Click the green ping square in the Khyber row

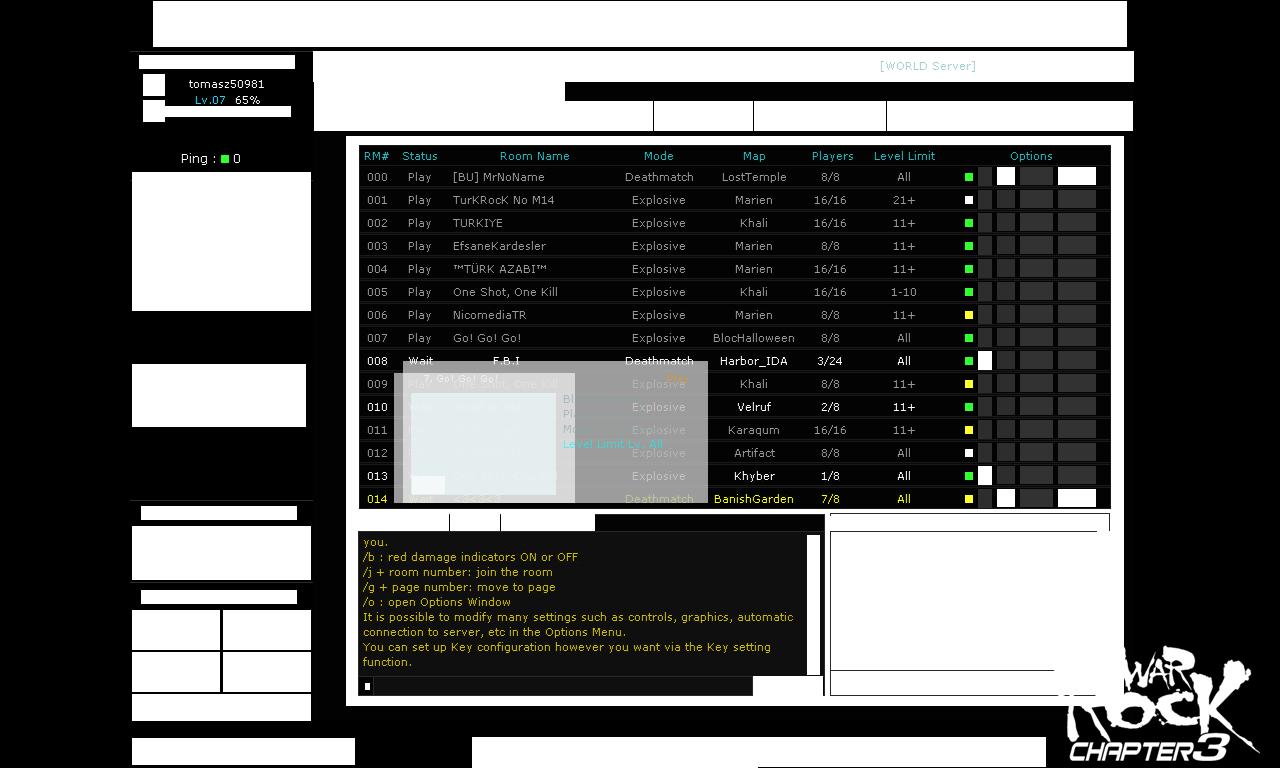[x=969, y=476]
